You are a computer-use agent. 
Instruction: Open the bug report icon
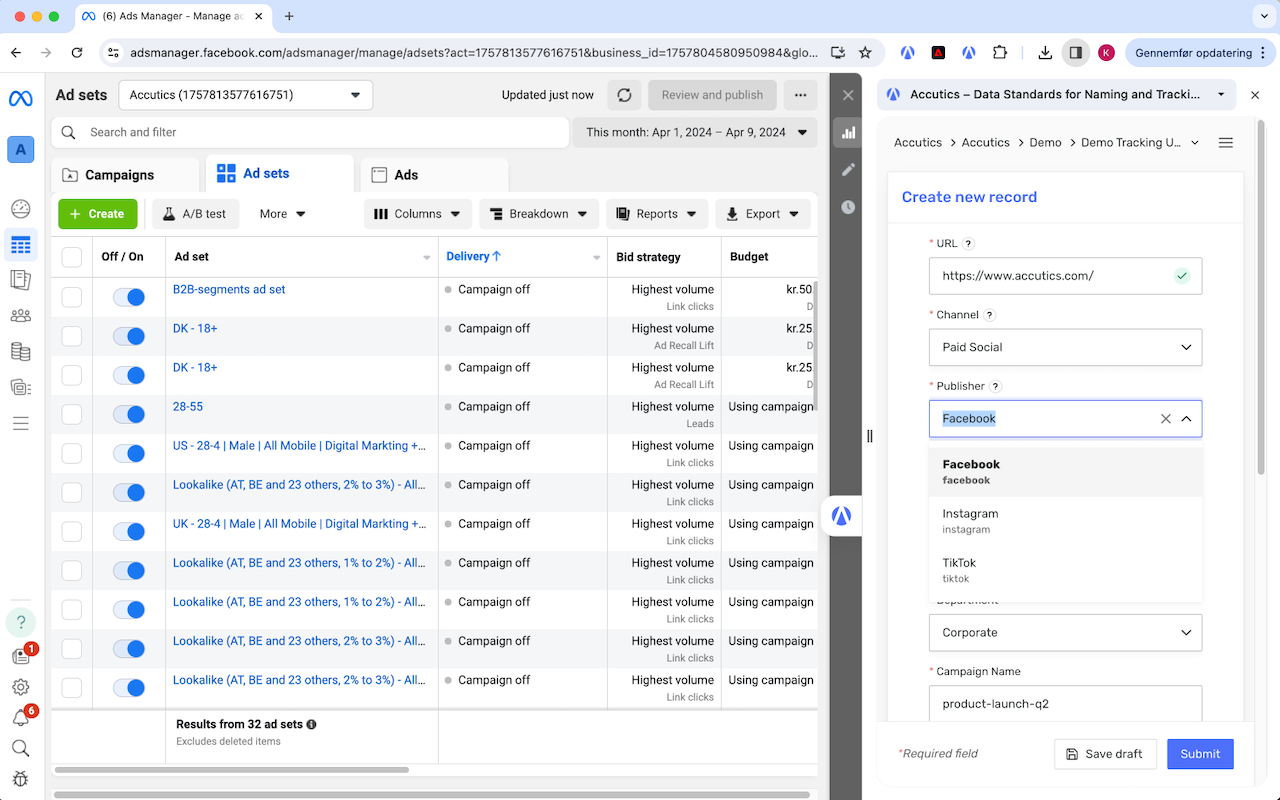[21, 779]
